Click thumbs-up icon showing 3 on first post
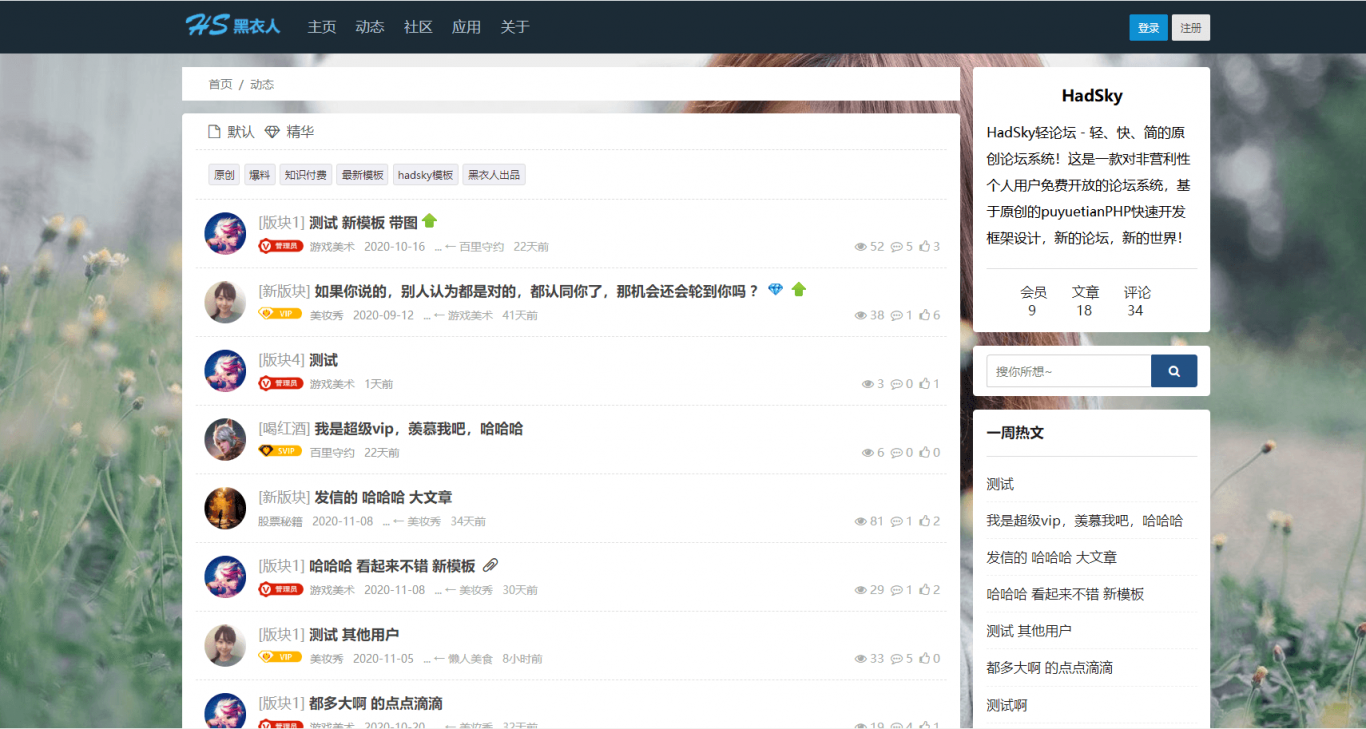 click(925, 247)
